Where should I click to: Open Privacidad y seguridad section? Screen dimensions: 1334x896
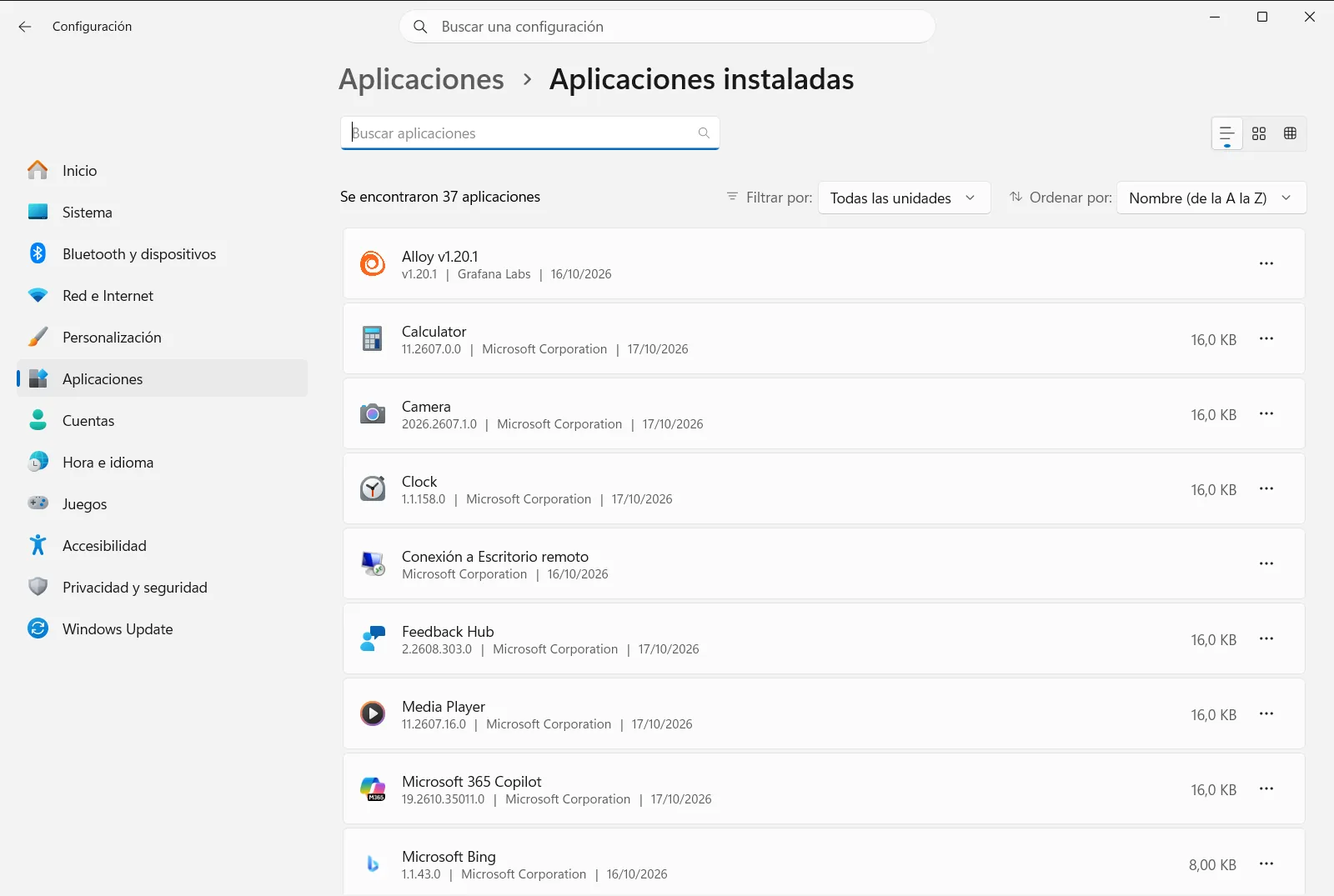pyautogui.click(x=163, y=587)
